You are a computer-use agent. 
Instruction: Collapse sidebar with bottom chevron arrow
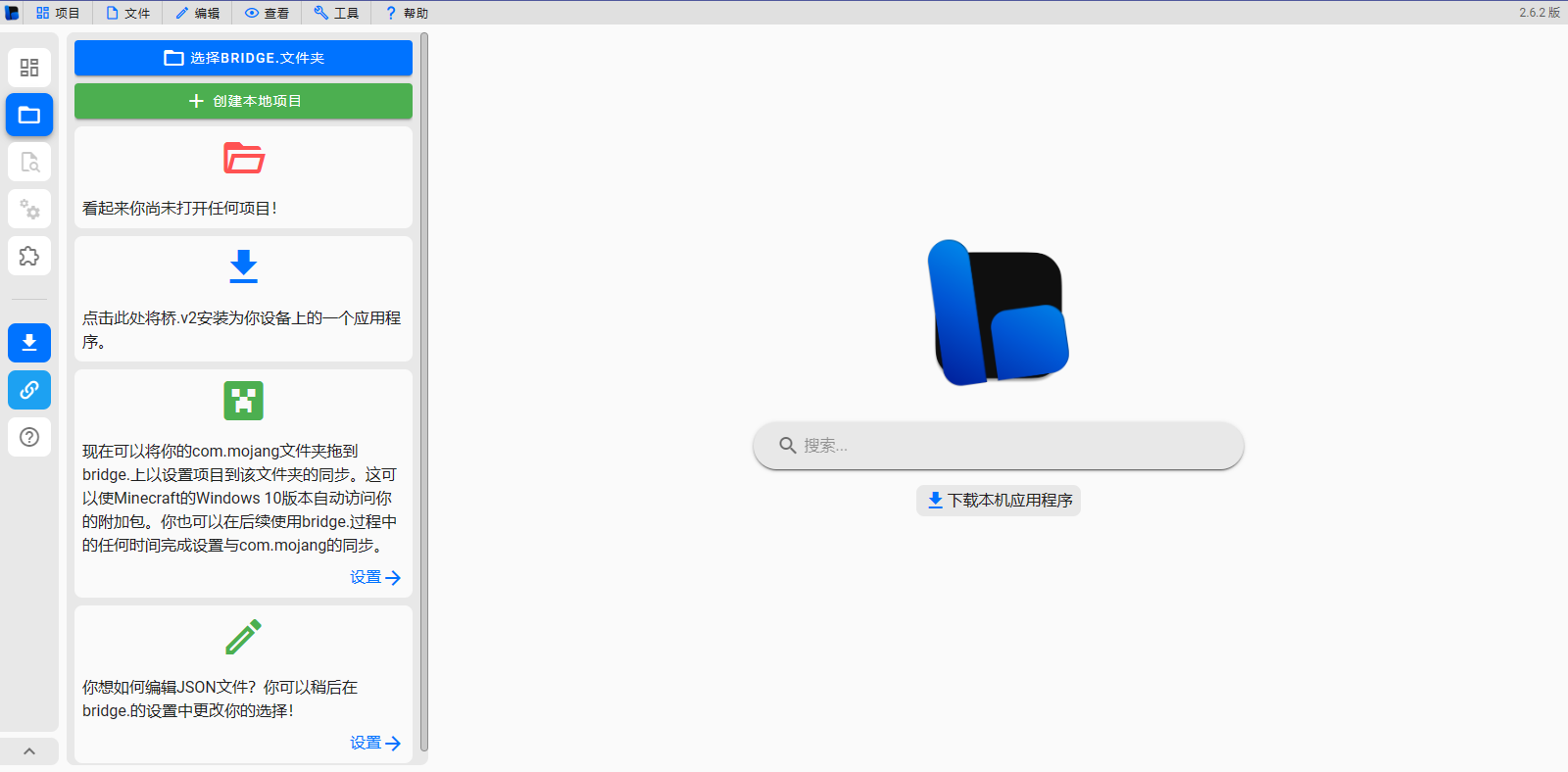(29, 751)
